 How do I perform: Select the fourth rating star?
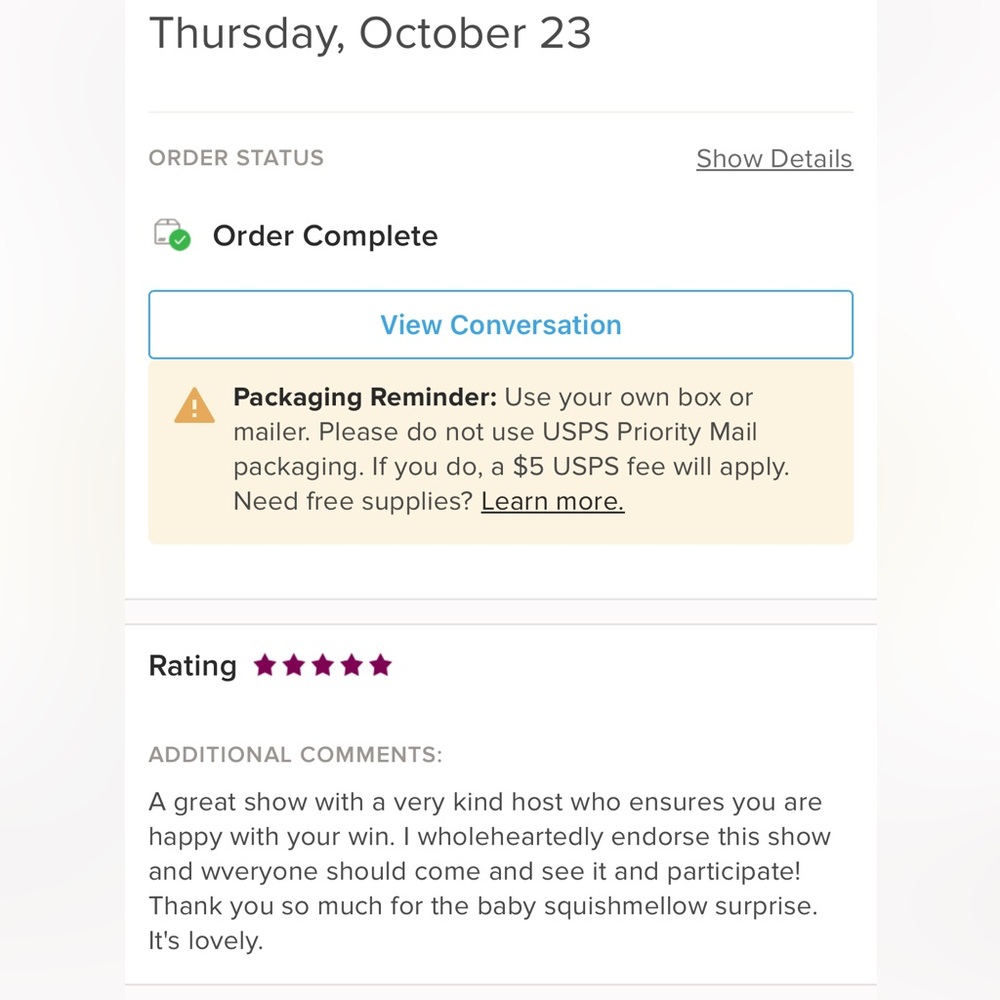[351, 665]
